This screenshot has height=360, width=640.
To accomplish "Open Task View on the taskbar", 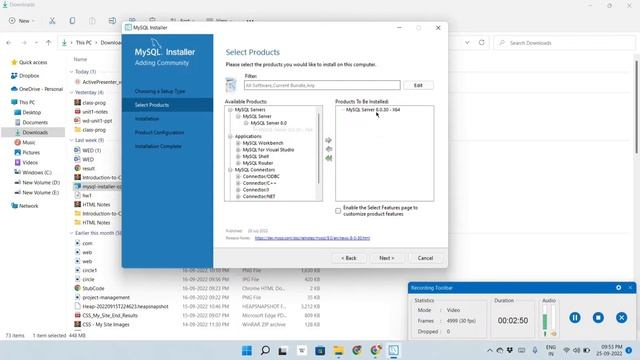I will point(282,350).
